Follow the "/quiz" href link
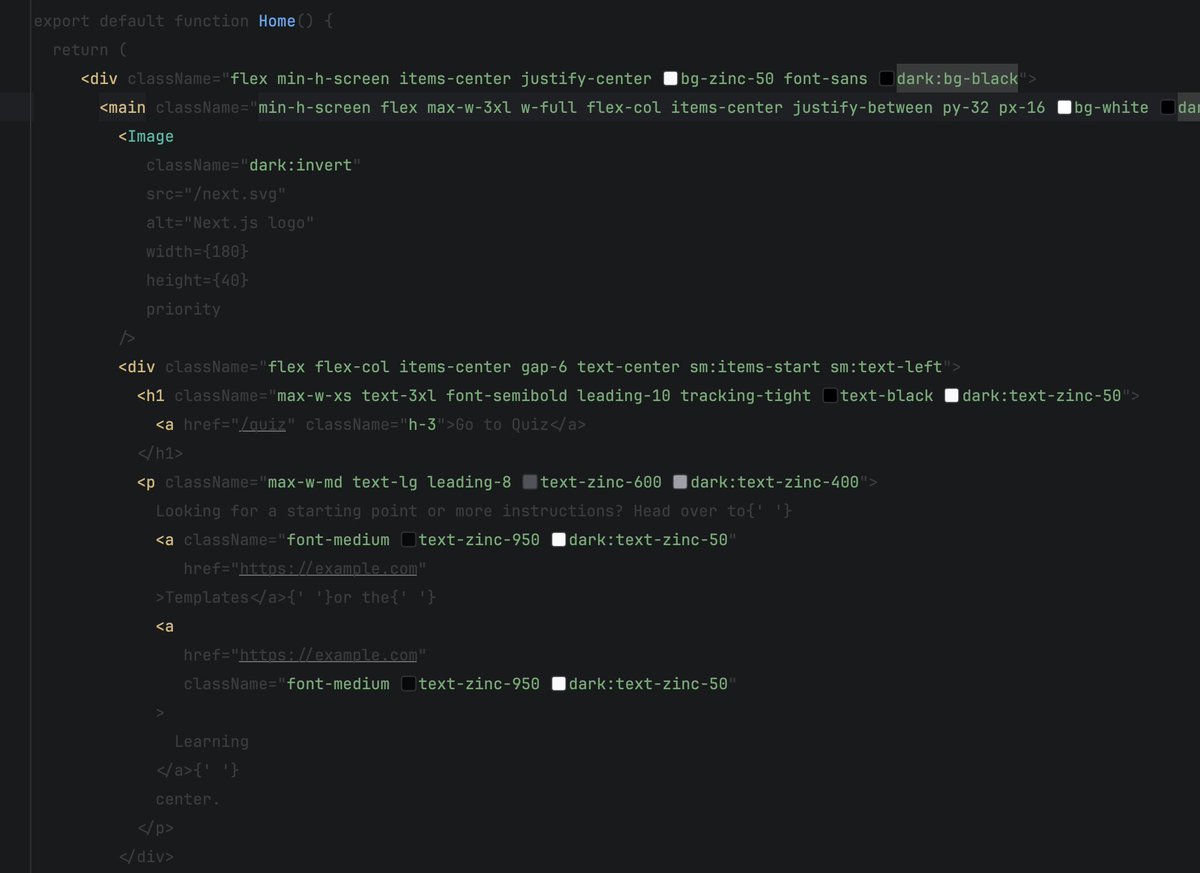 (x=264, y=425)
